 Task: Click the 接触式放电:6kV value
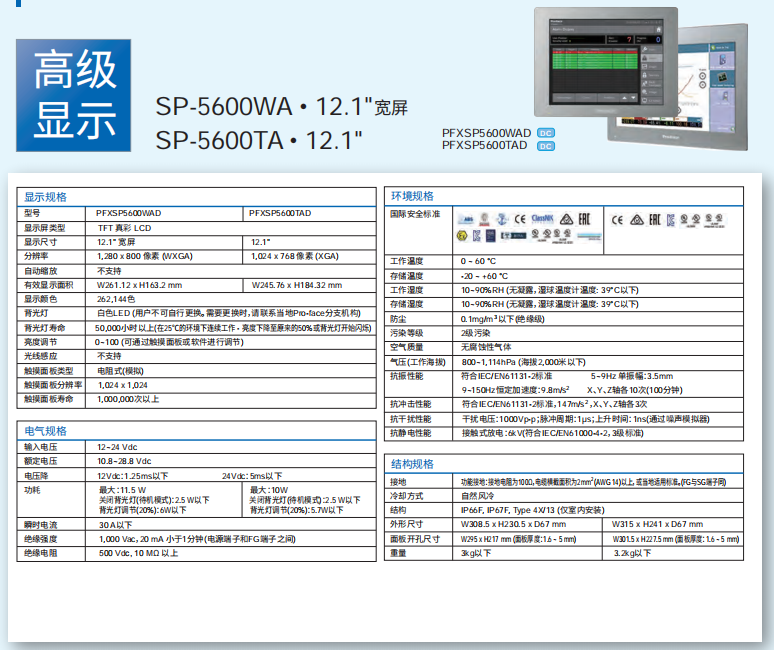click(552, 433)
